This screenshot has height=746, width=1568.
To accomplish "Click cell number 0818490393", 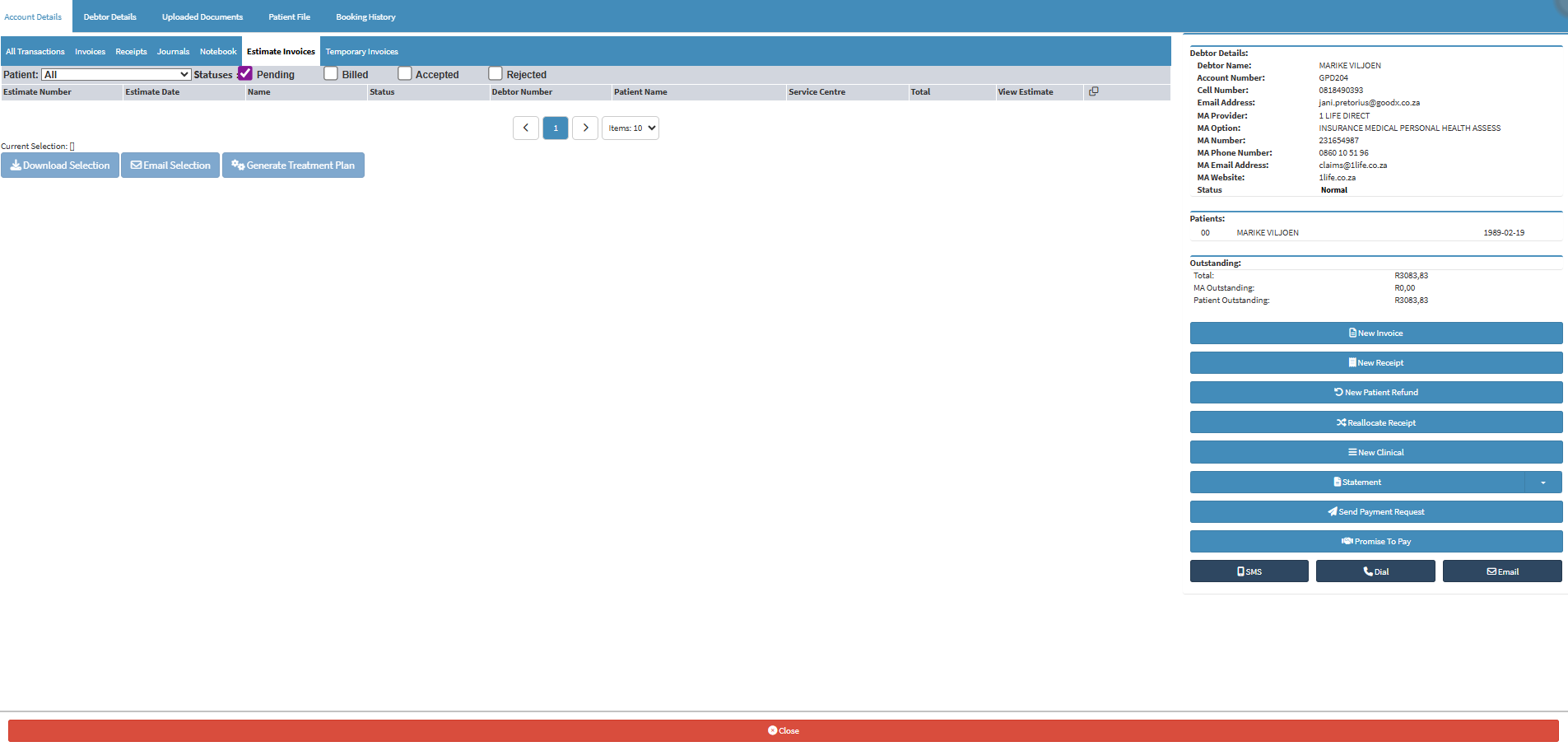I will pyautogui.click(x=1341, y=91).
